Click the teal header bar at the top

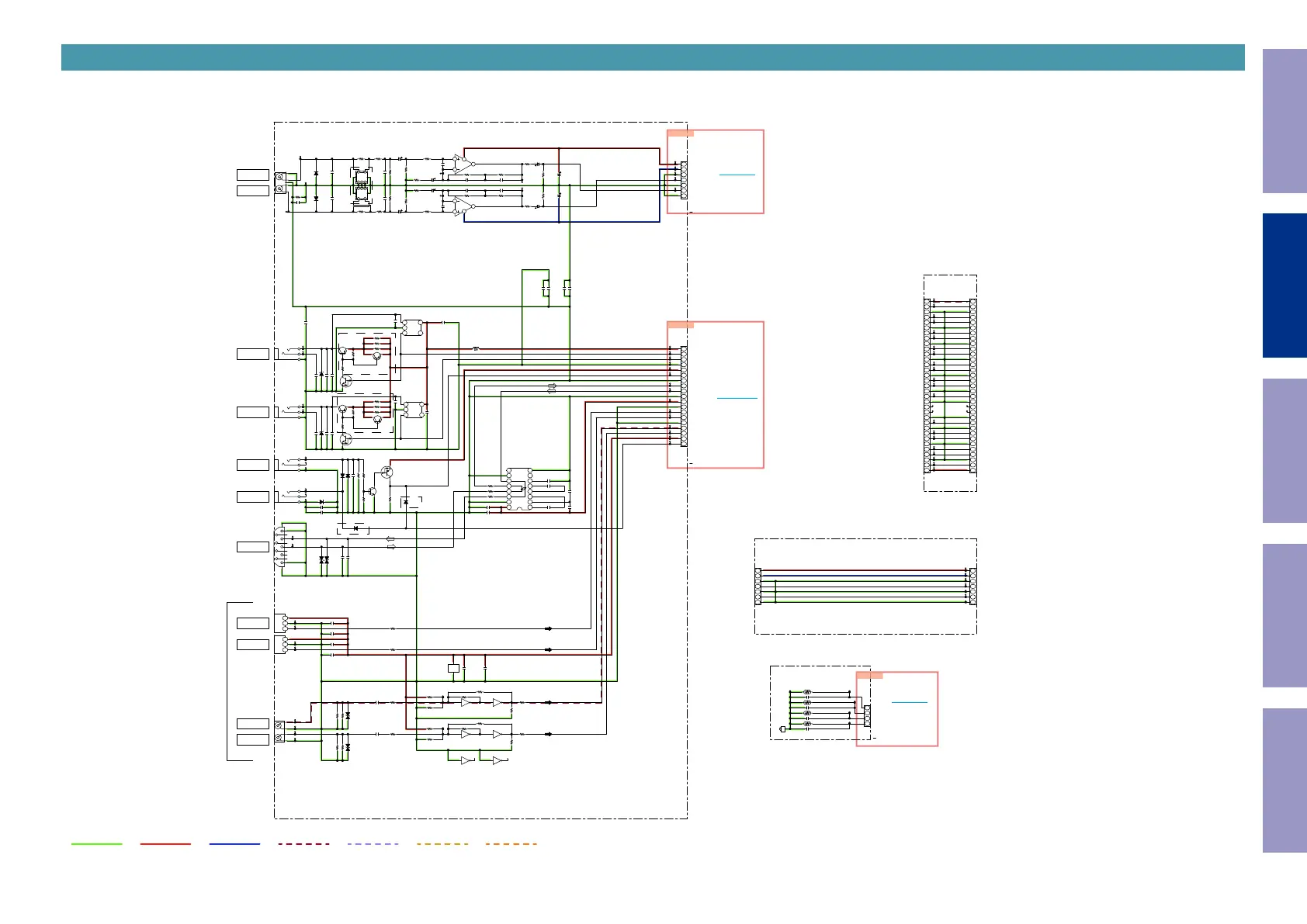coord(652,57)
